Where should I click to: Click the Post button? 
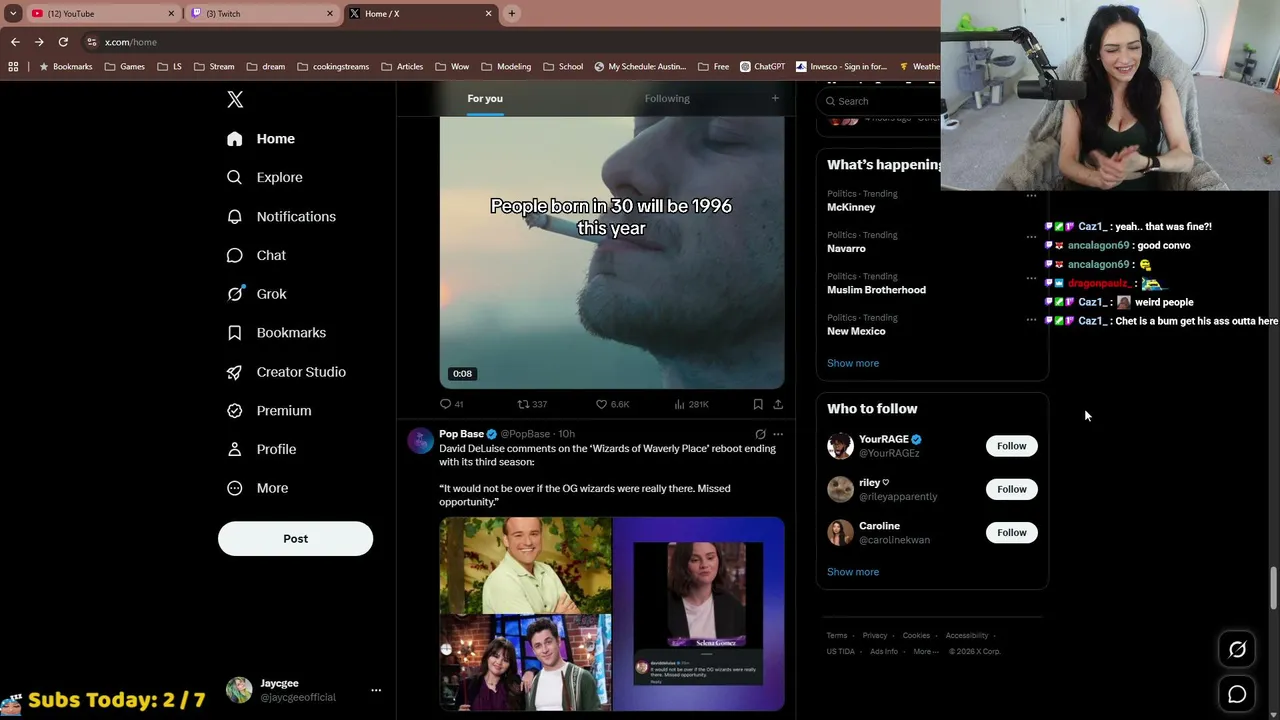point(295,538)
